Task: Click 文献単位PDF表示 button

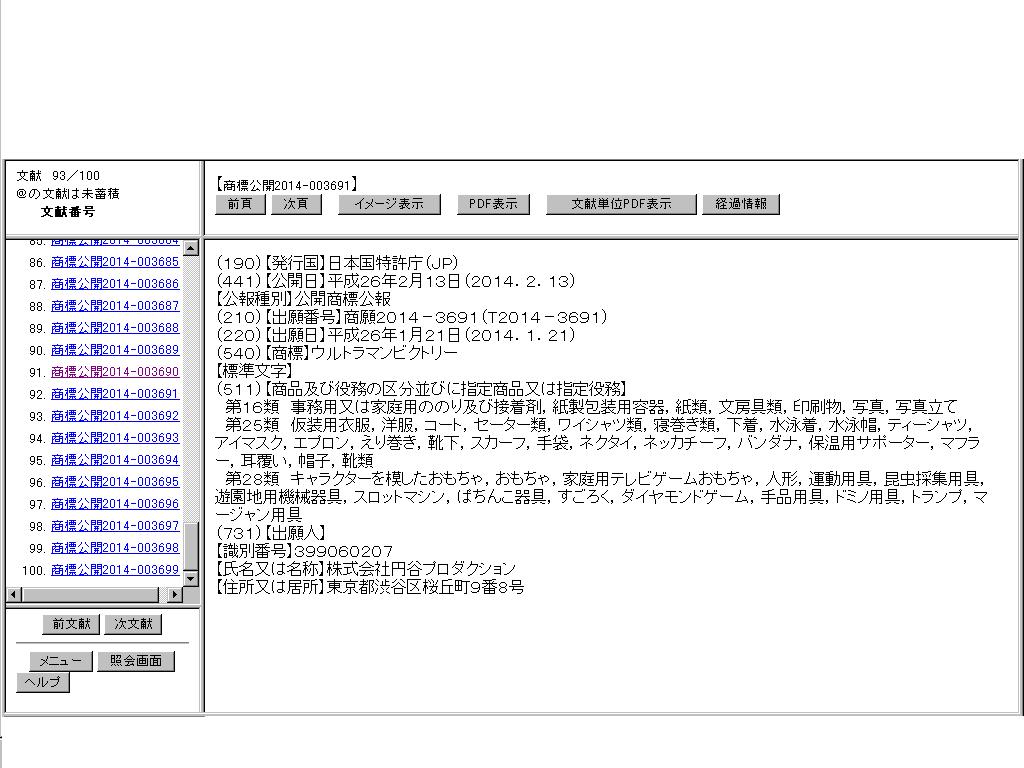Action: click(x=621, y=204)
